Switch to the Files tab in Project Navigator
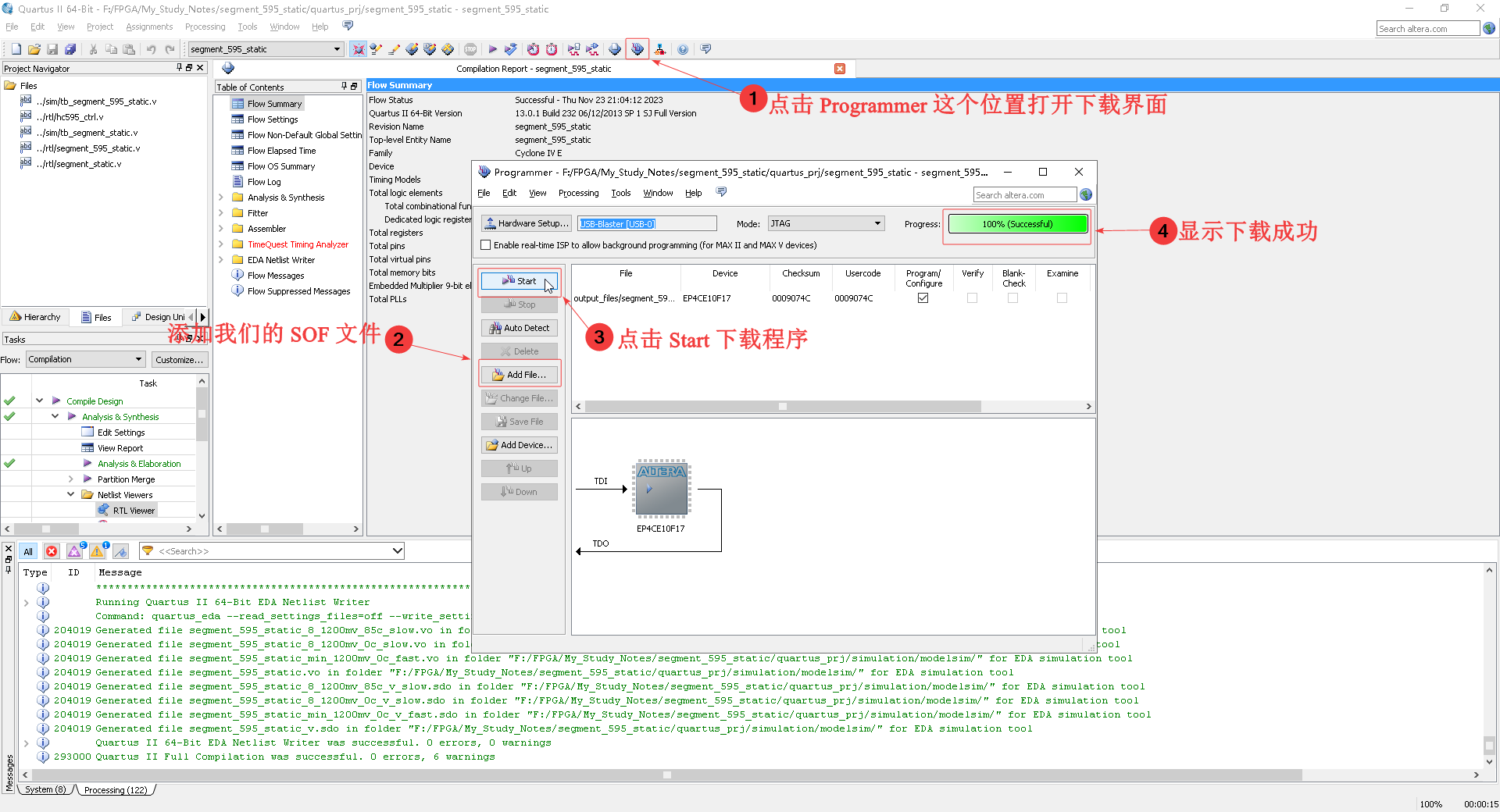Screen dimensions: 1500x812 click(97, 317)
